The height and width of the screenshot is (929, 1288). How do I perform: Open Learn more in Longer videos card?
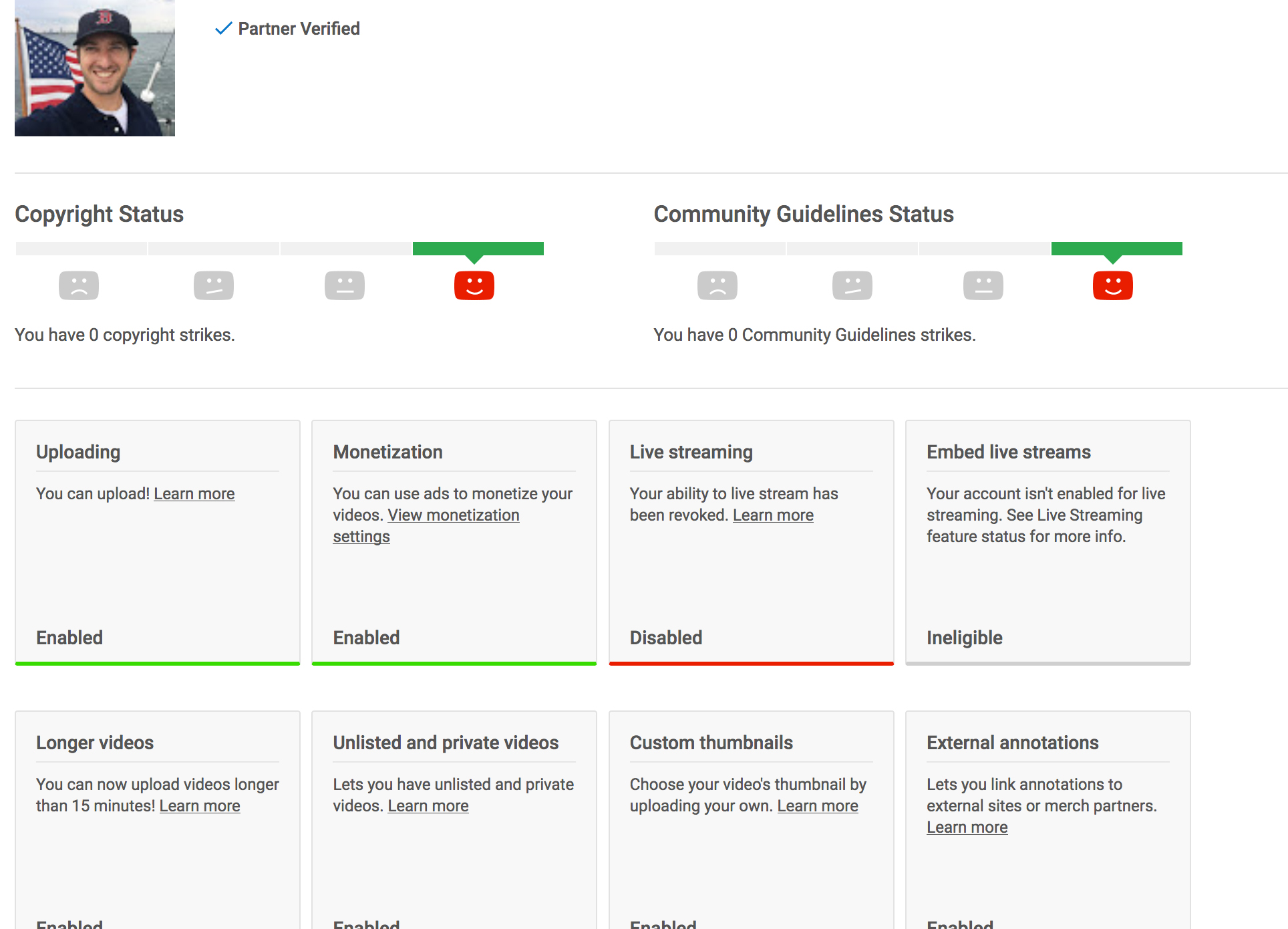(x=200, y=806)
